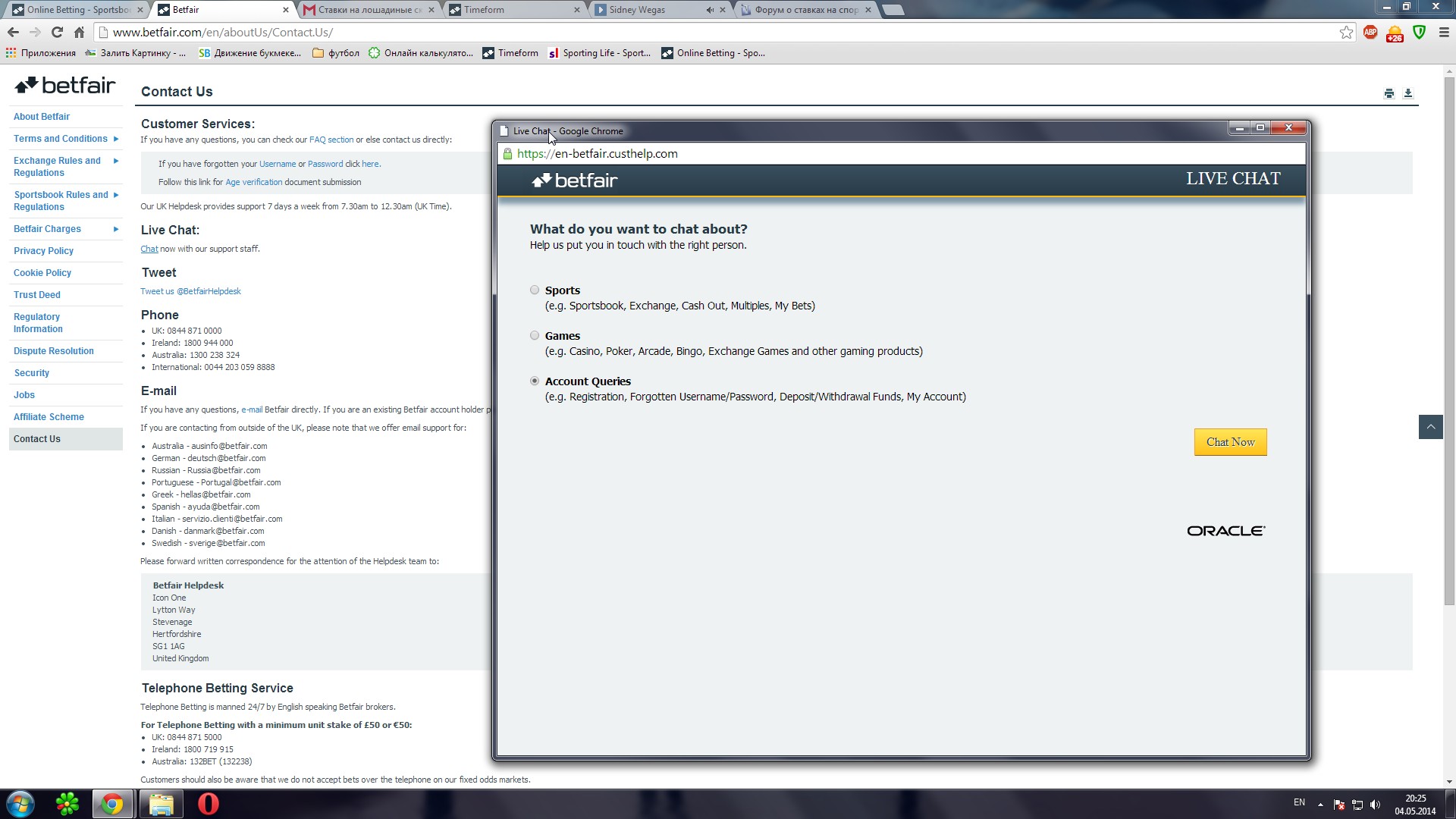Image resolution: width=1456 pixels, height=819 pixels.
Task: Open the new tab button in Chrome
Action: tap(893, 10)
